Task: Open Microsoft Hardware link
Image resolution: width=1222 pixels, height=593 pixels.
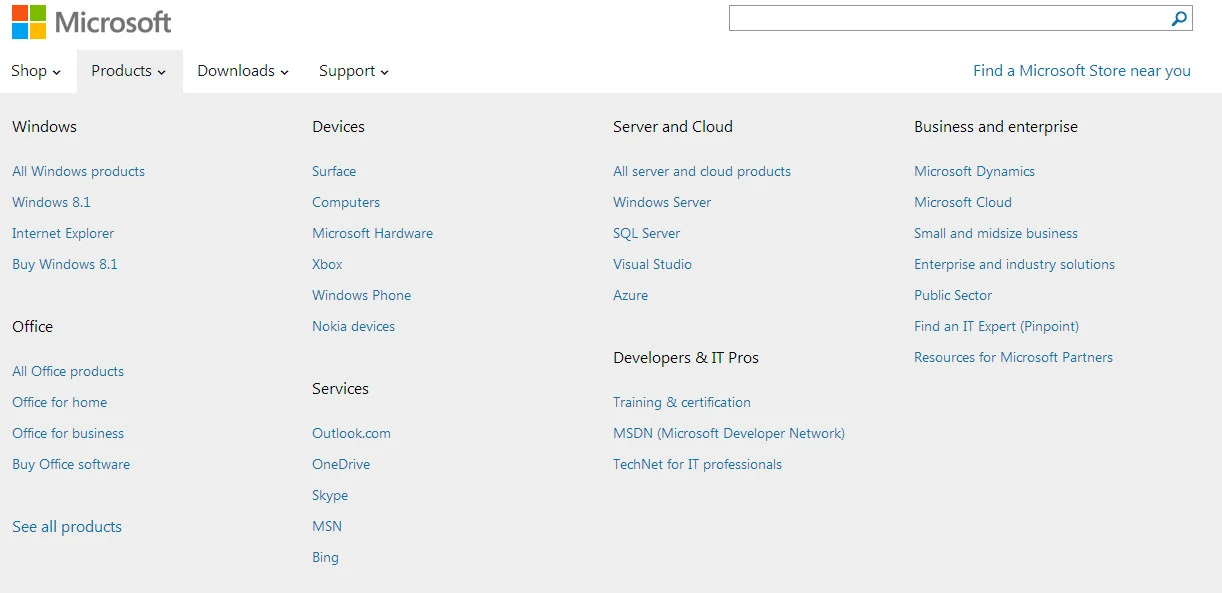Action: tap(372, 233)
